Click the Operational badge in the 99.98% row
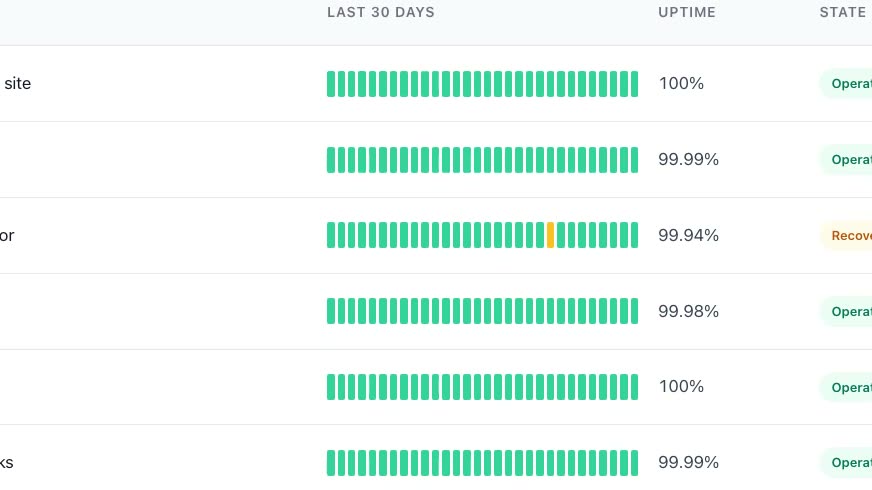872x490 pixels. click(846, 311)
